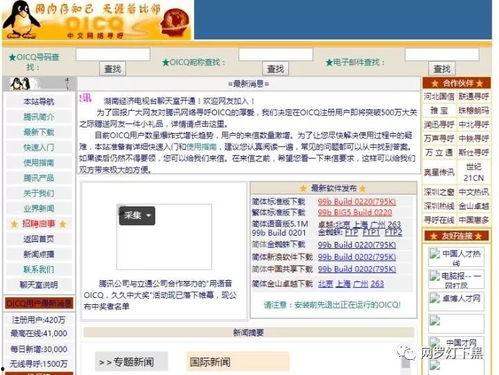Open partner link 斯仕寻呼
499x375 pixels.
coord(474,153)
